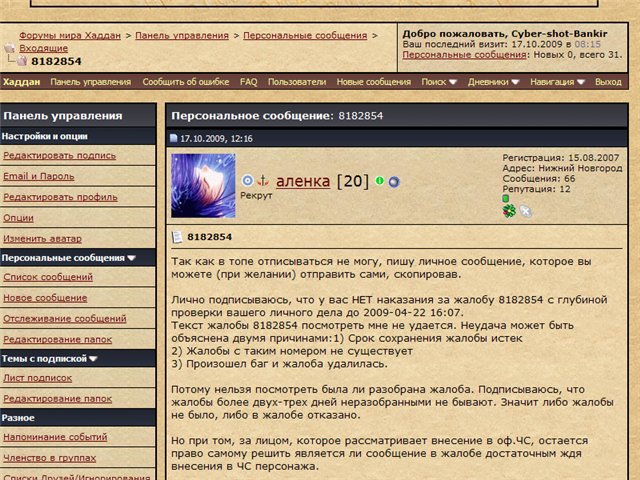The image size is (640, 480).
Task: Open Новые сообщения in the navigation bar
Action: (x=373, y=82)
